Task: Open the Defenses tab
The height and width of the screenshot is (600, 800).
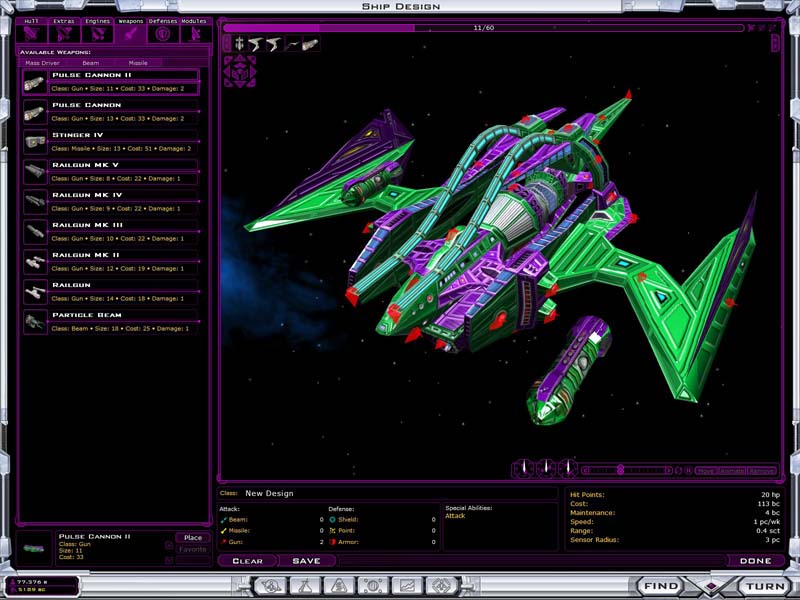Action: pyautogui.click(x=163, y=31)
